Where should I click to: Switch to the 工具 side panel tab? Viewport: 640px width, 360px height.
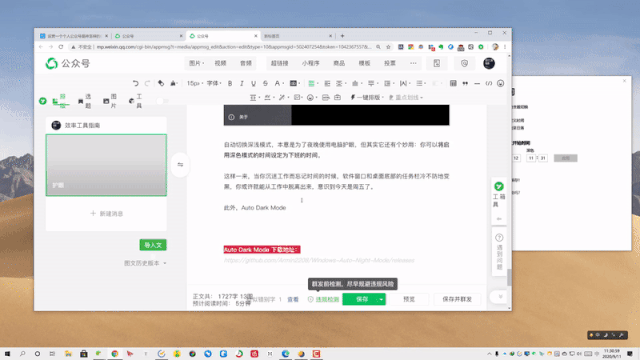point(136,101)
